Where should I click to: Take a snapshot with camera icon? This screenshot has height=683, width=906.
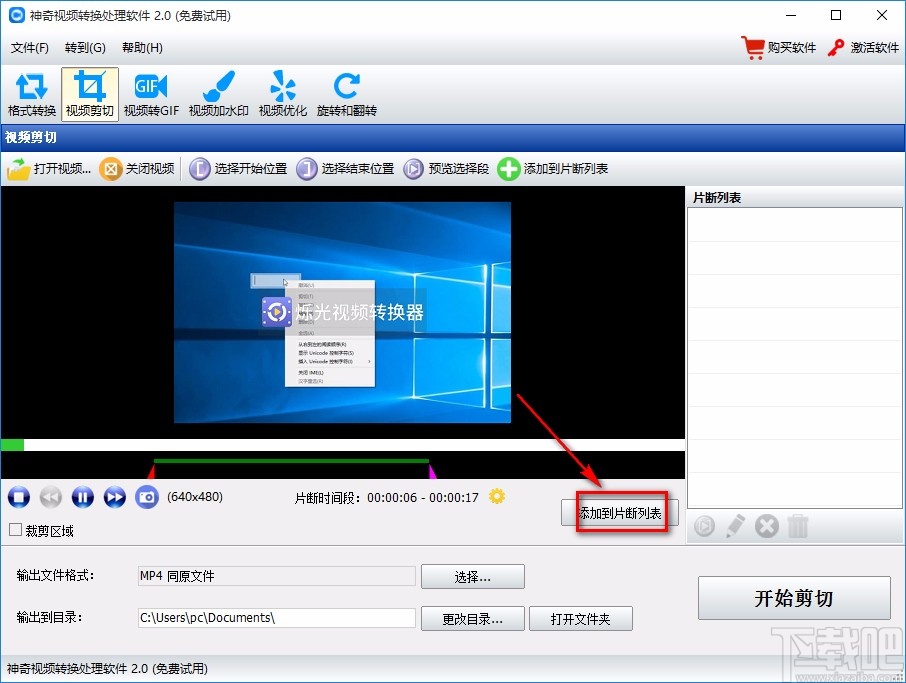[x=147, y=497]
